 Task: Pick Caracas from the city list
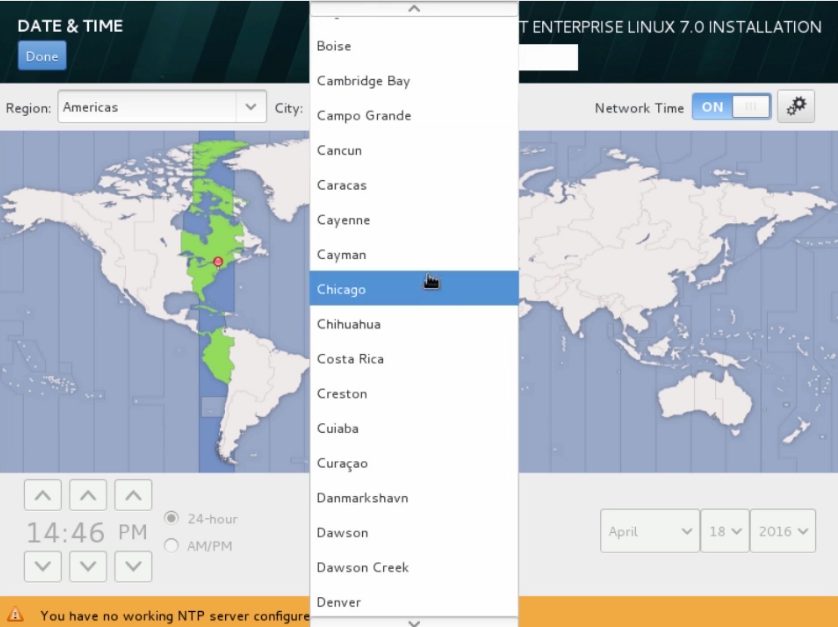(414, 185)
